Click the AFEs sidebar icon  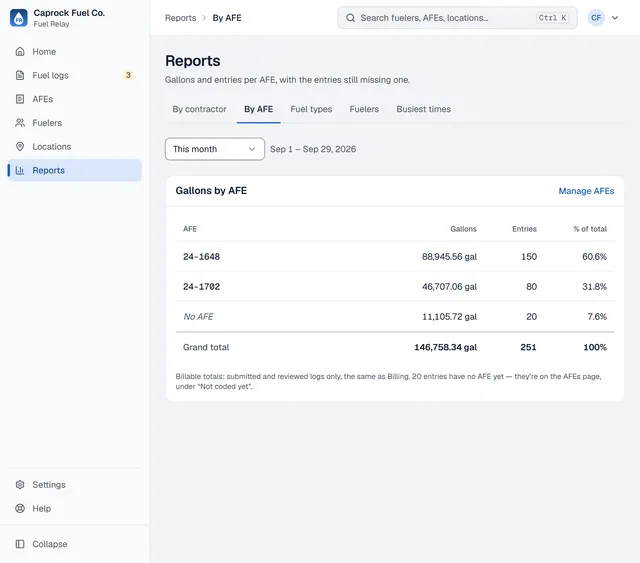[x=20, y=99]
